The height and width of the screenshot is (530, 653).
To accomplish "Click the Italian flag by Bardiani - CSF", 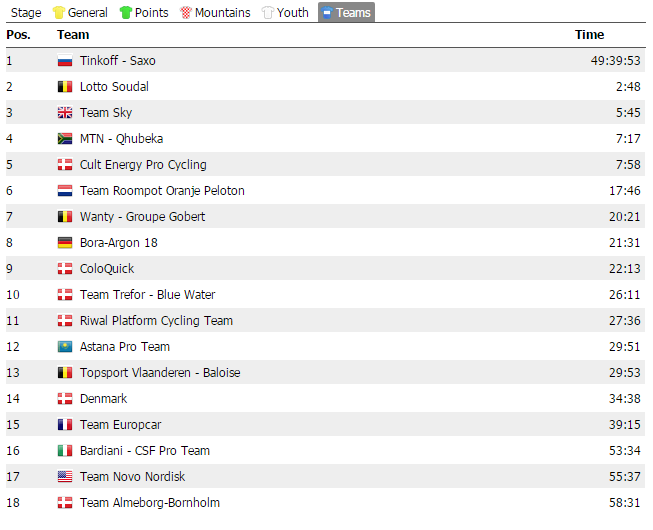I will coord(65,450).
